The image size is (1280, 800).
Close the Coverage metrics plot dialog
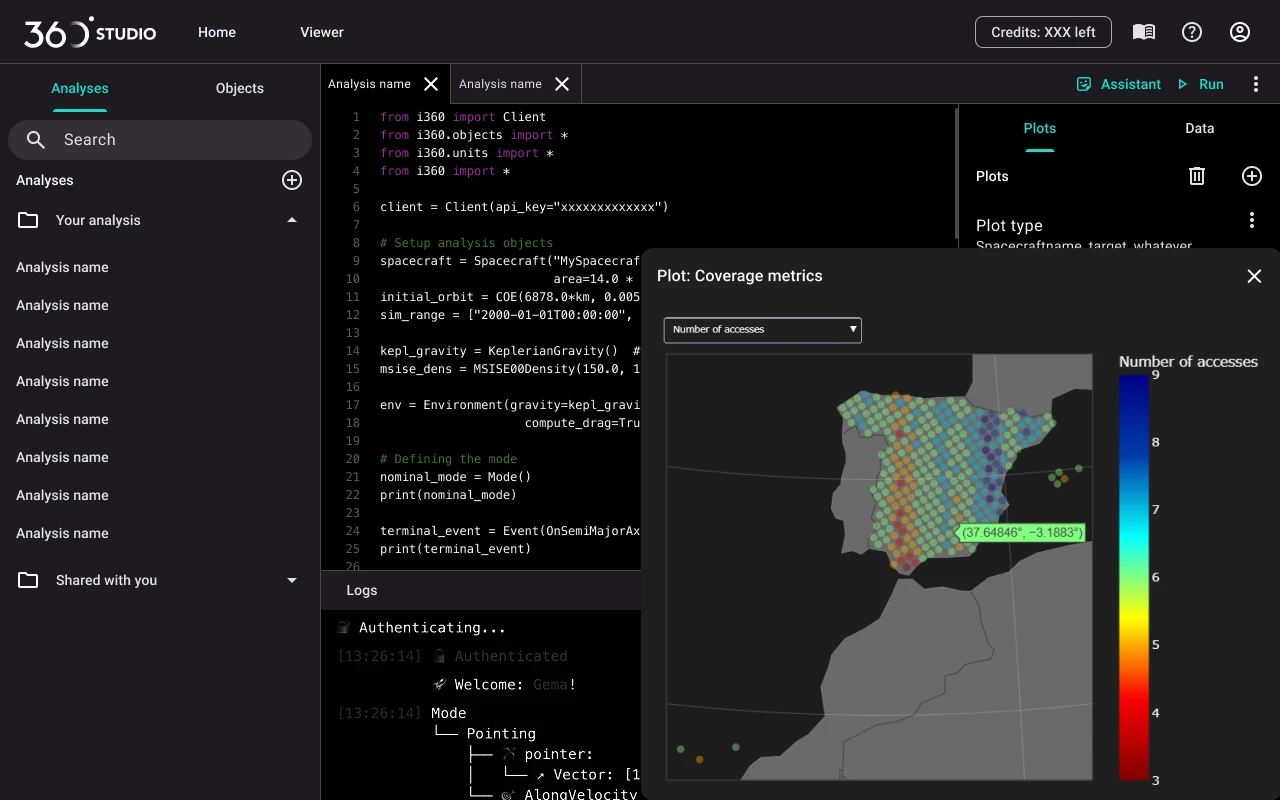coord(1254,276)
